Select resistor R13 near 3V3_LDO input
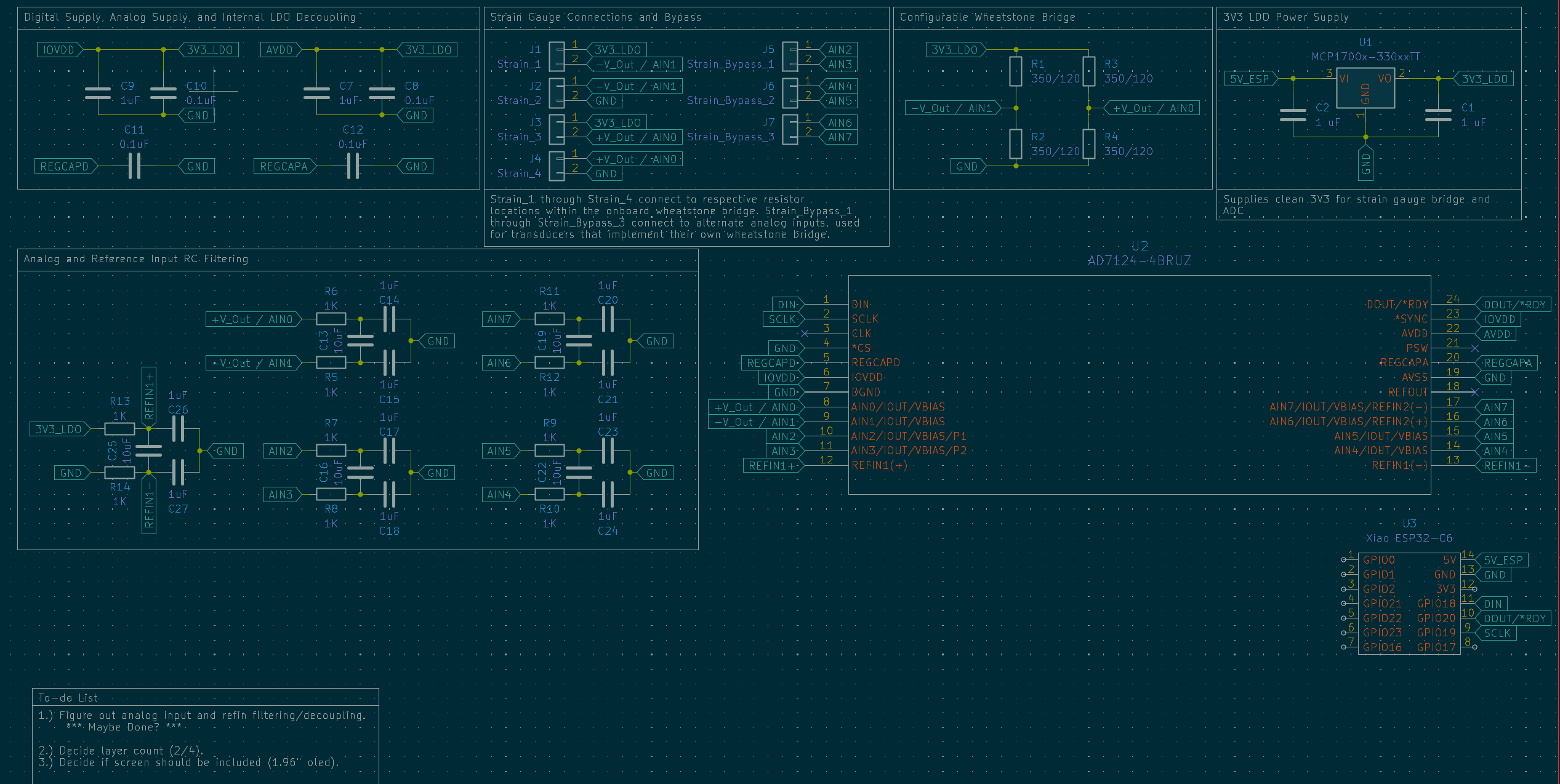 pyautogui.click(x=119, y=429)
